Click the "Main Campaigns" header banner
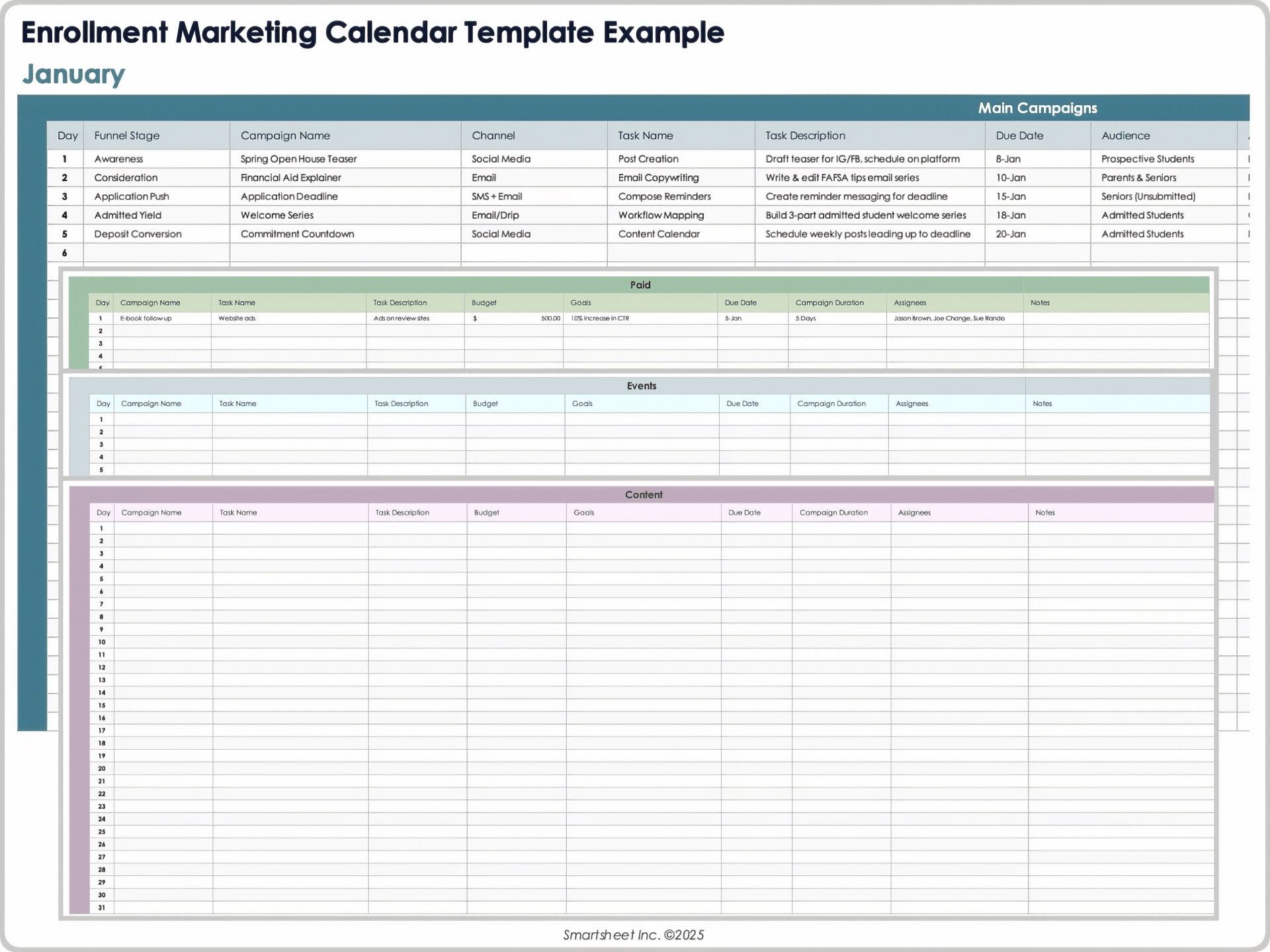Screen dimensions: 1270x952 [1037, 108]
